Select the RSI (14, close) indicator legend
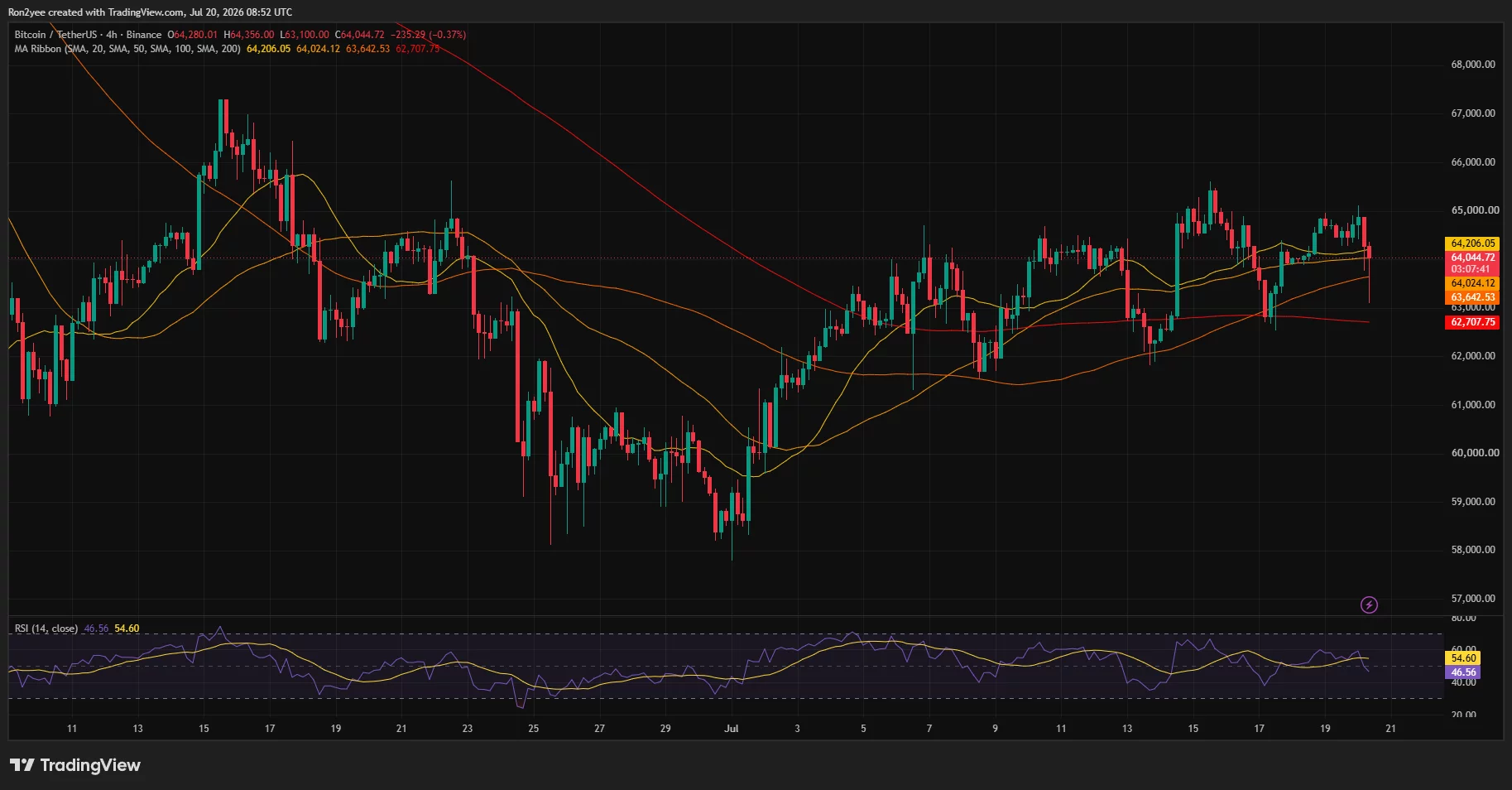1512x790 pixels. point(46,629)
